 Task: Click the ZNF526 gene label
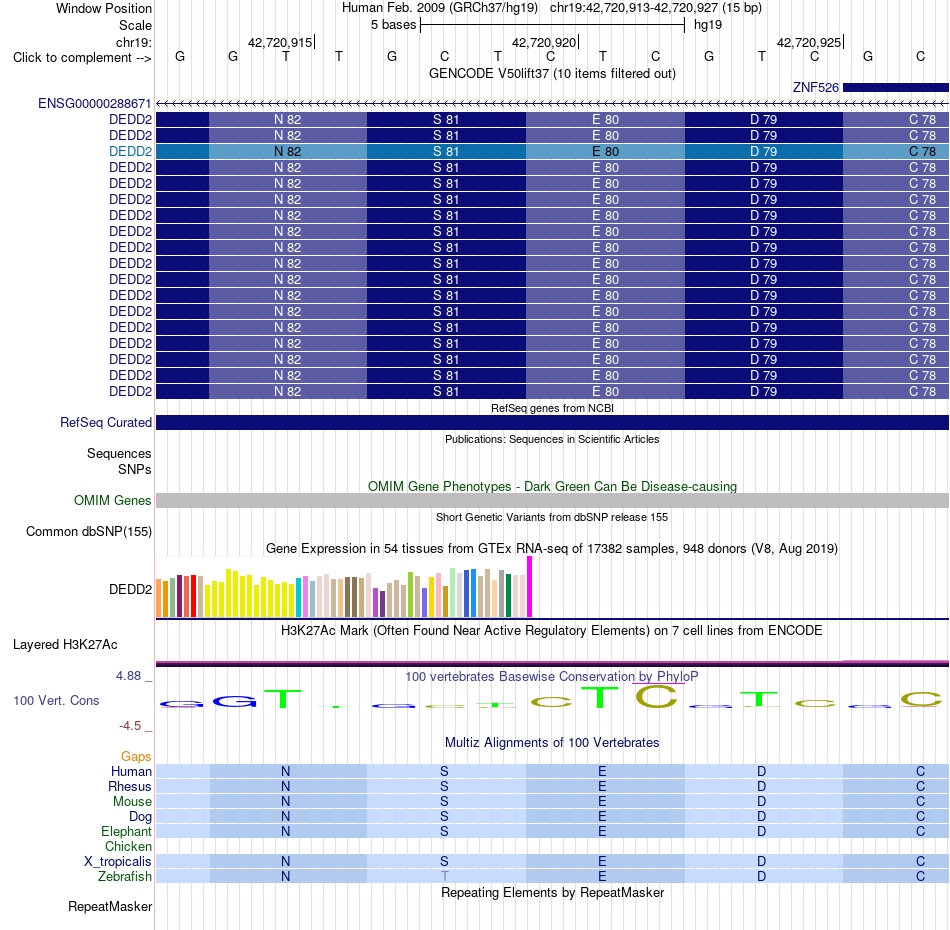click(x=815, y=87)
